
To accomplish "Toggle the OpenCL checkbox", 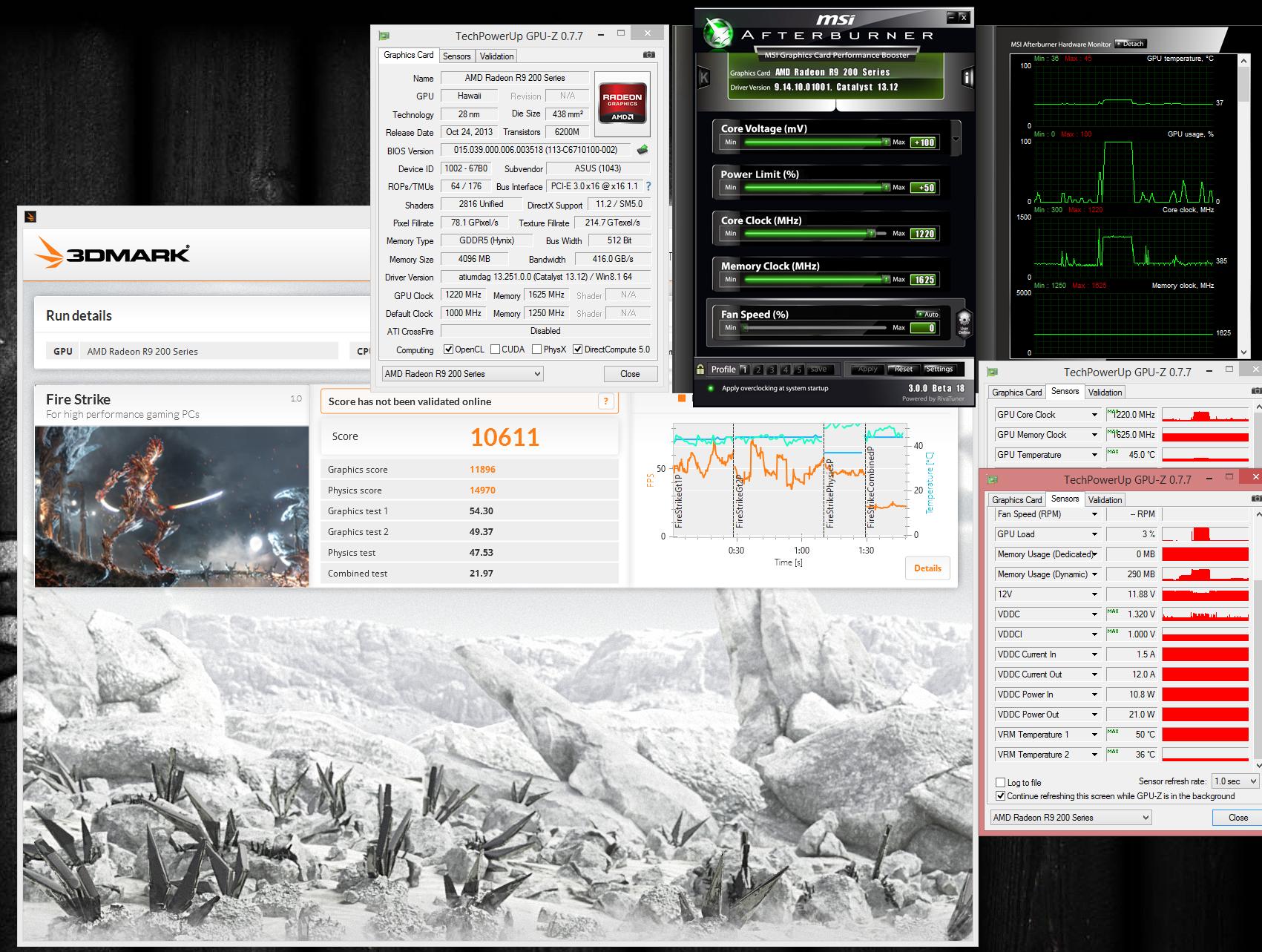I will pyautogui.click(x=448, y=349).
